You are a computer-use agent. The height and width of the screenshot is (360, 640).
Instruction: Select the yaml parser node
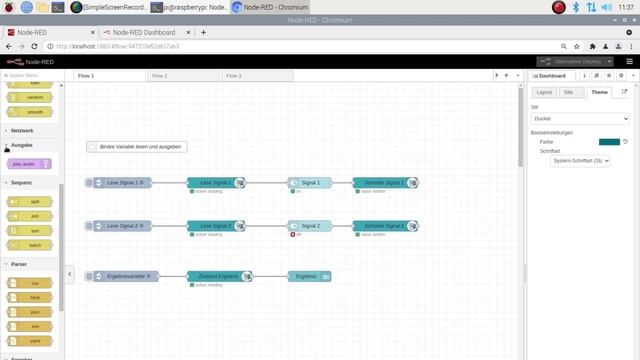30,341
